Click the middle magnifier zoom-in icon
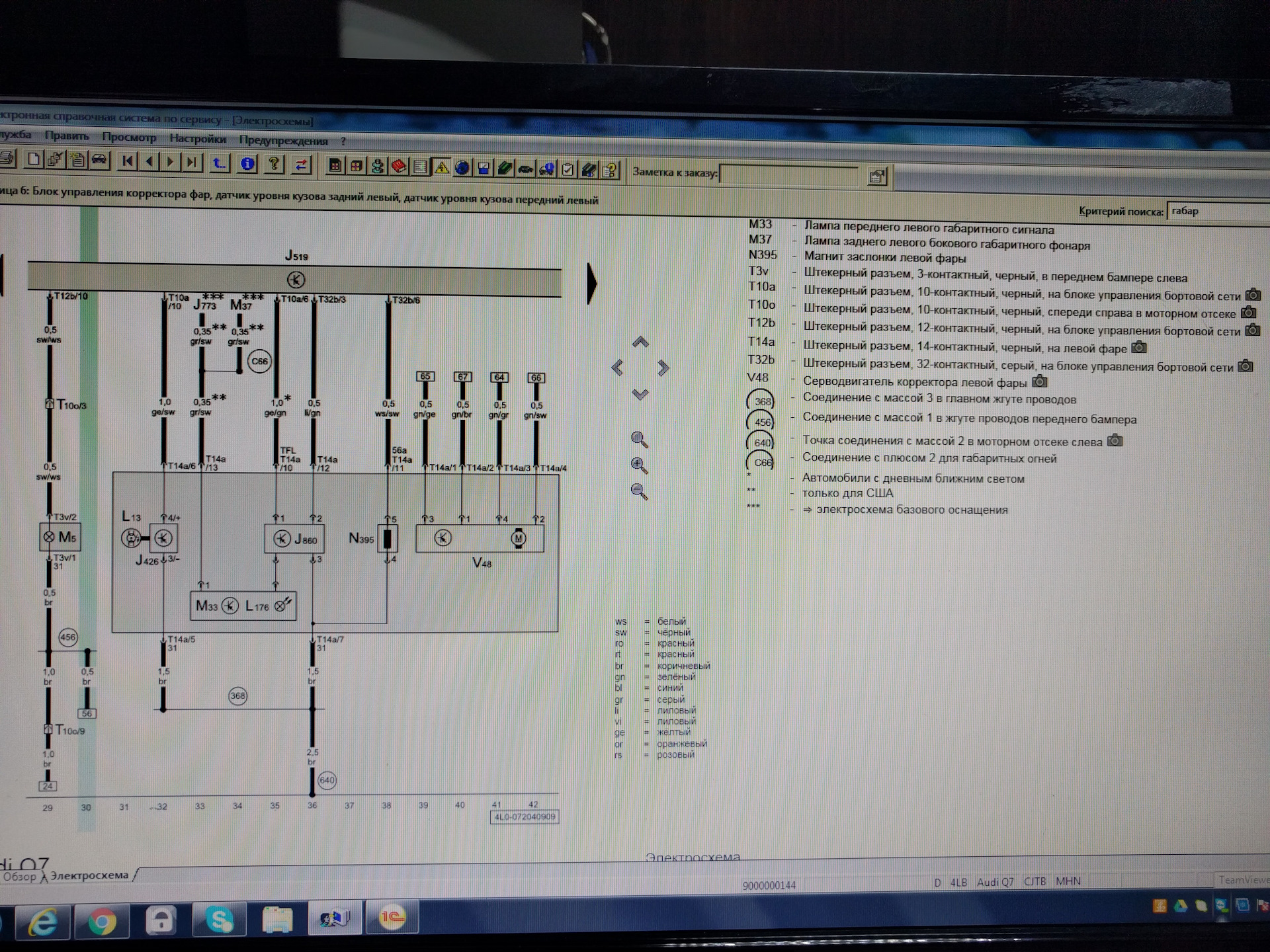This screenshot has width=1270, height=952. pos(639,465)
